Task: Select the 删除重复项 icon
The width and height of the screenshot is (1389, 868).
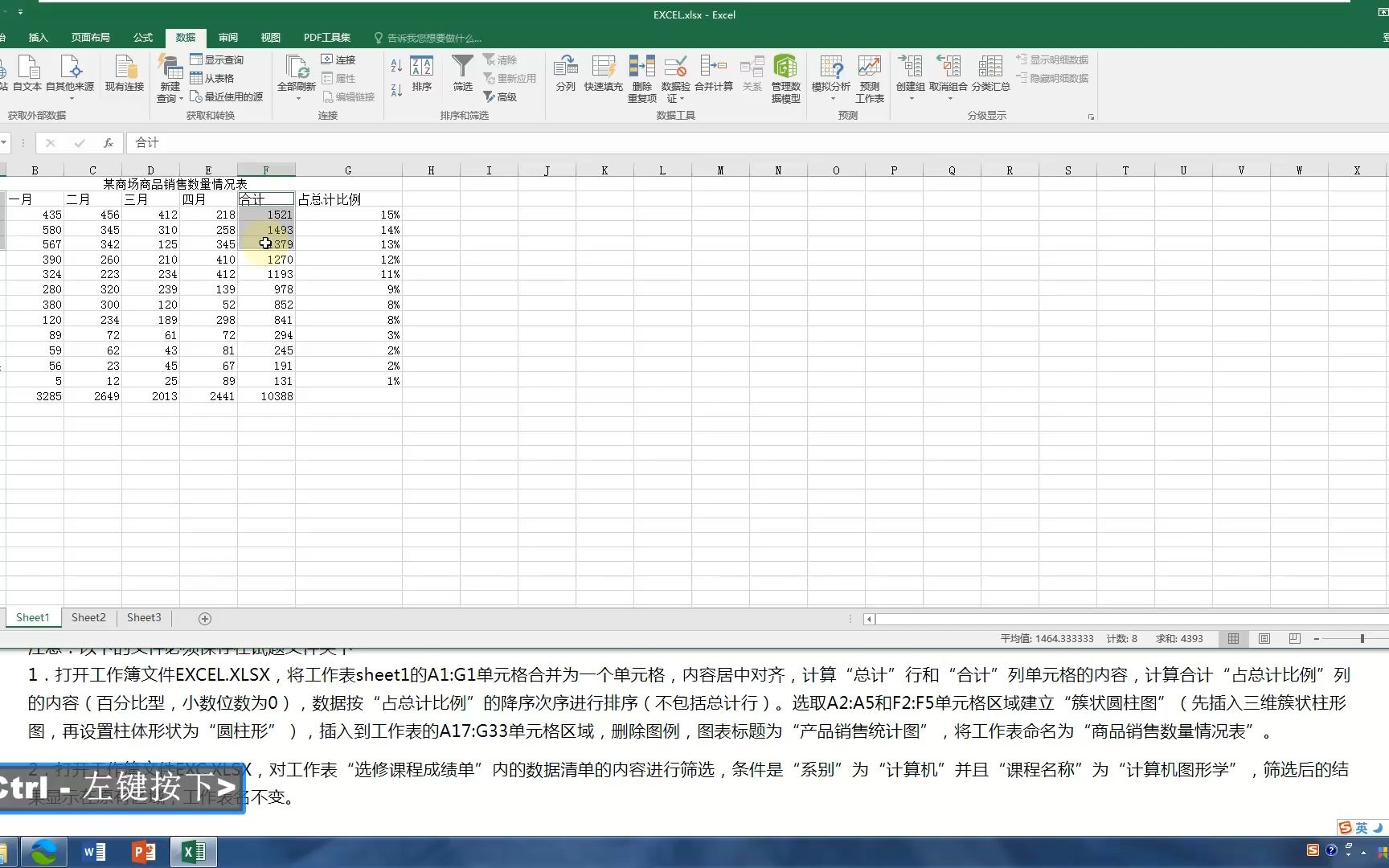Action: click(x=641, y=76)
